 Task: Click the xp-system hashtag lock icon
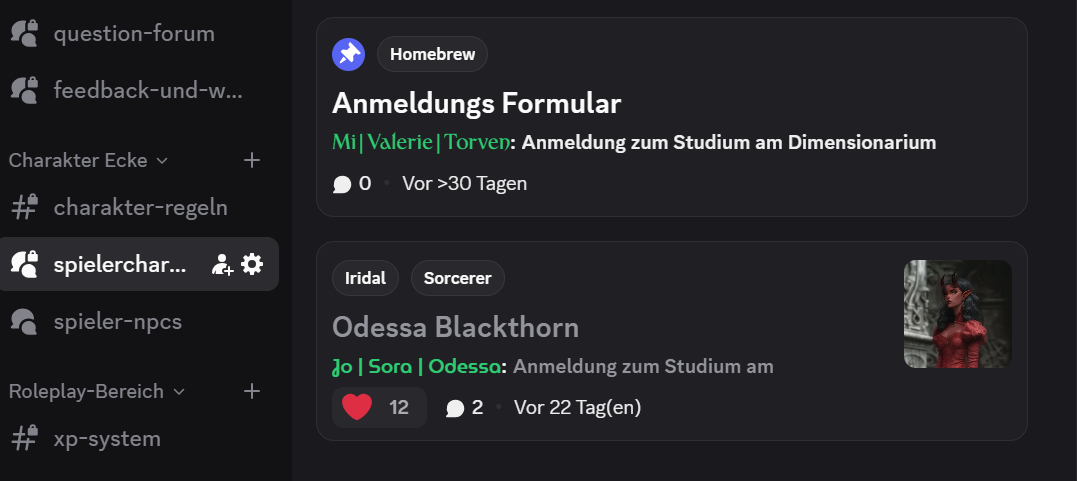(x=24, y=438)
